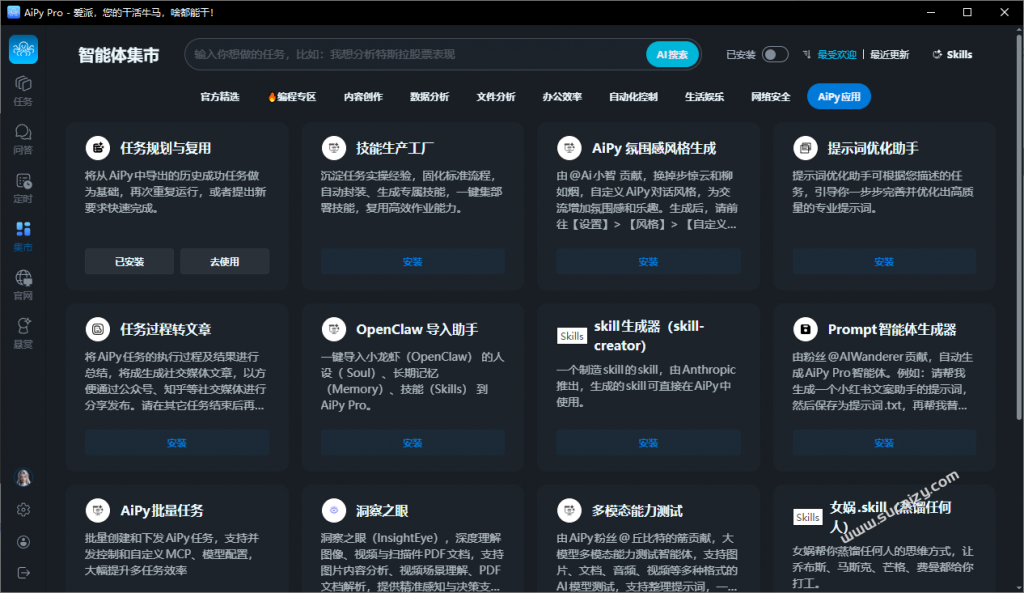
Task: Click the 洞察之眼 eye icon
Action: 334,510
